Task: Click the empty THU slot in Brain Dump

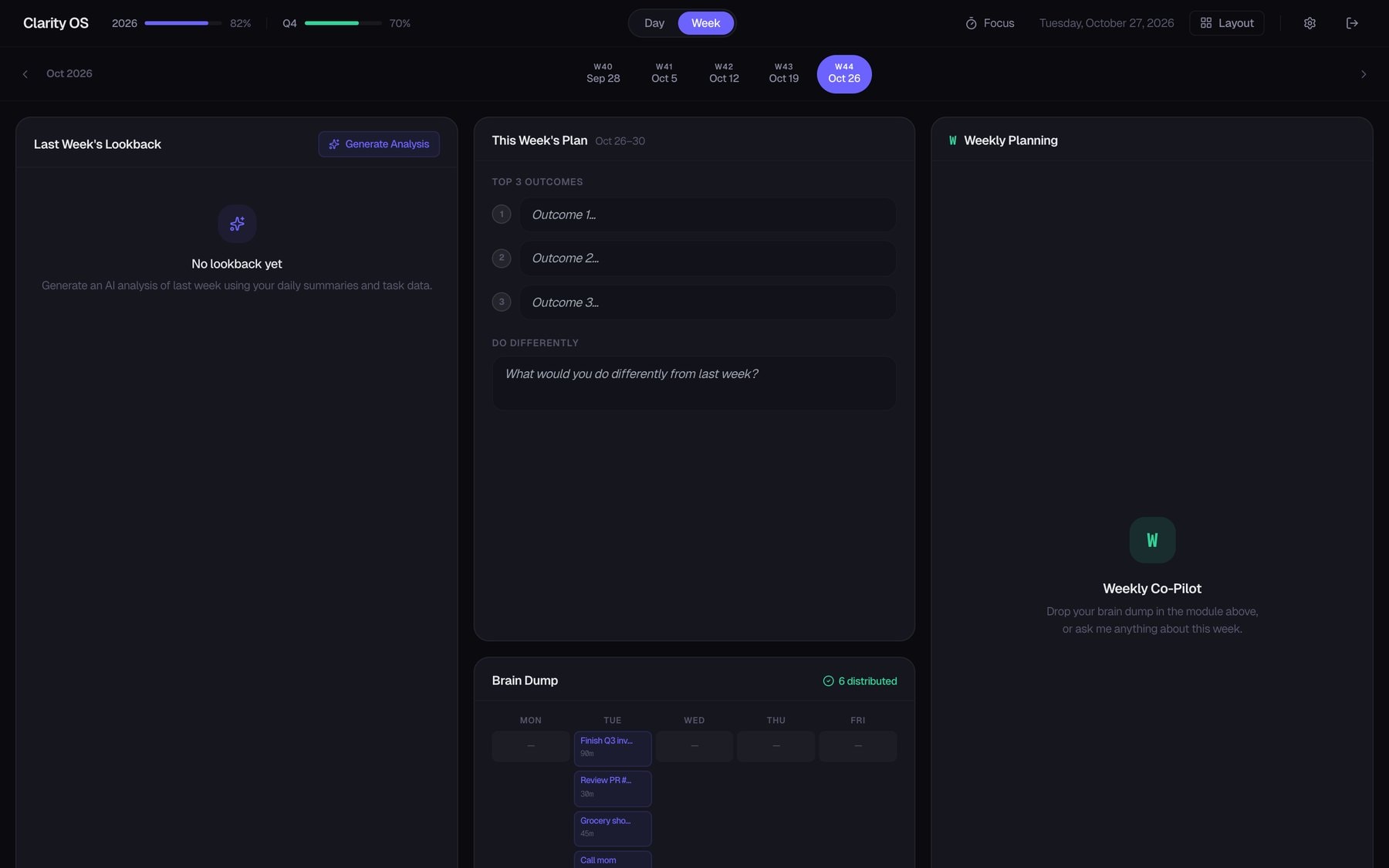Action: click(x=776, y=746)
